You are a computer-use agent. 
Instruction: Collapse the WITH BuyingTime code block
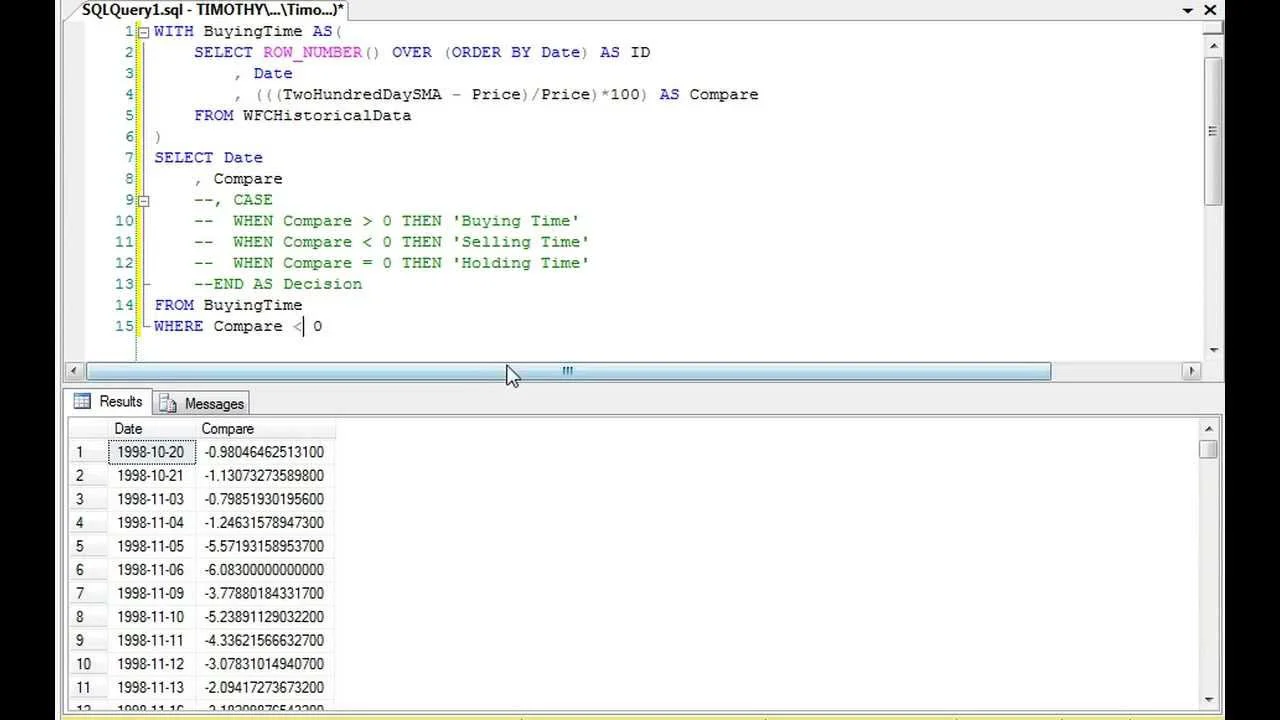(x=144, y=32)
